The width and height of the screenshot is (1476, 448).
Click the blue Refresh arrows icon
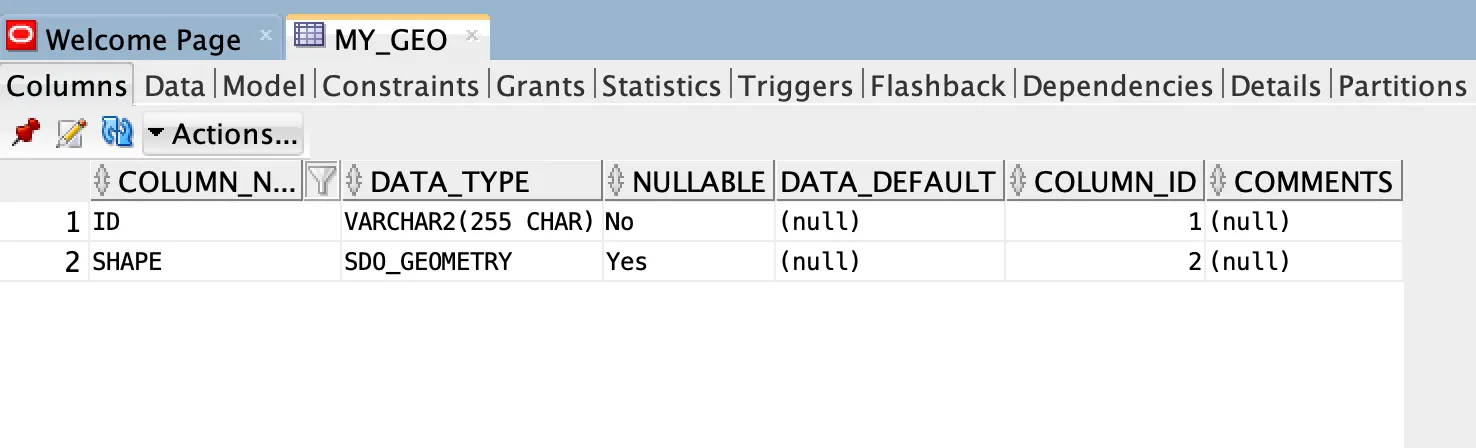[117, 133]
